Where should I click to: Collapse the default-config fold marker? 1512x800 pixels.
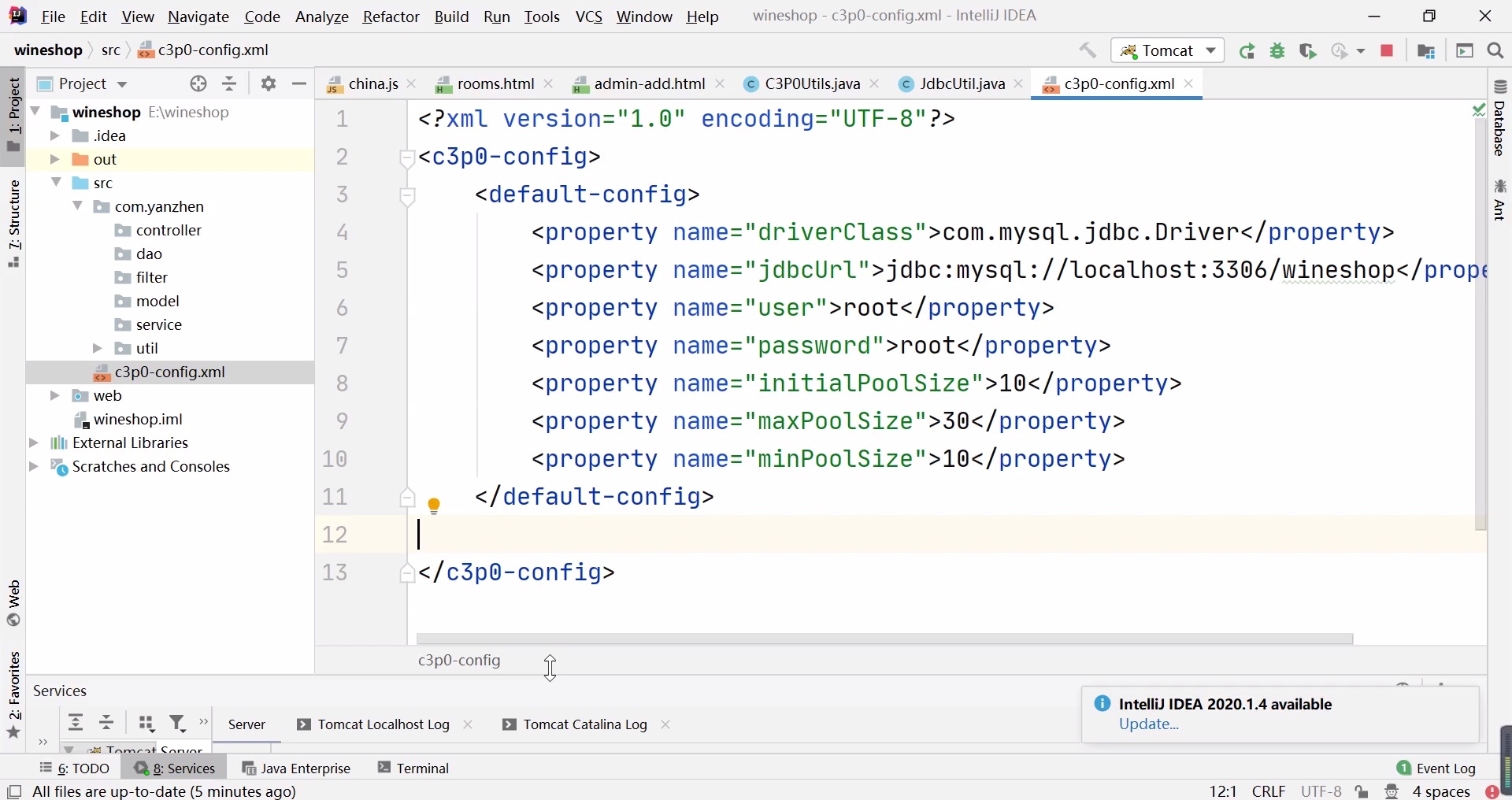[x=408, y=196]
